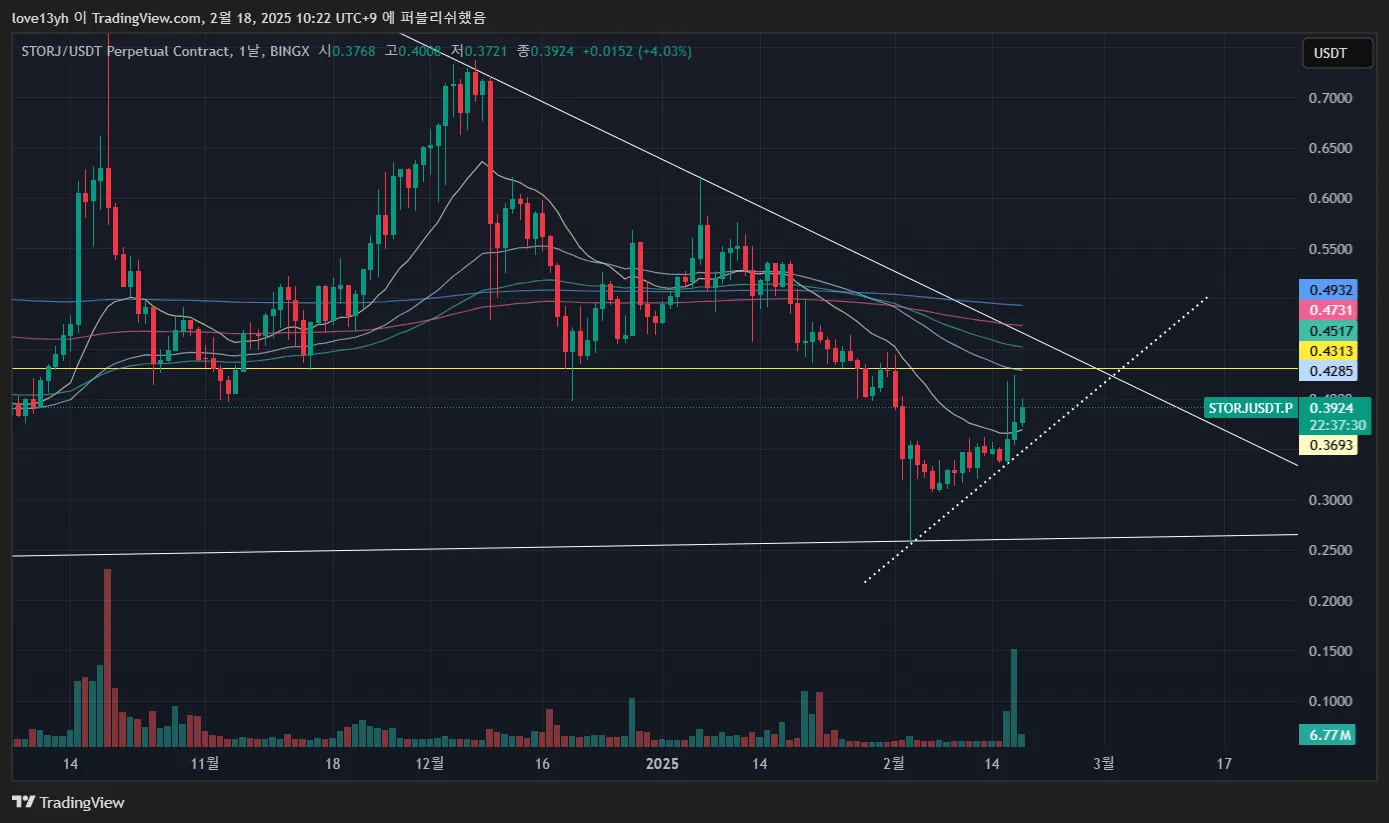Click the change value +0.0152 (+4.03%)
The width and height of the screenshot is (1389, 823).
click(637, 51)
